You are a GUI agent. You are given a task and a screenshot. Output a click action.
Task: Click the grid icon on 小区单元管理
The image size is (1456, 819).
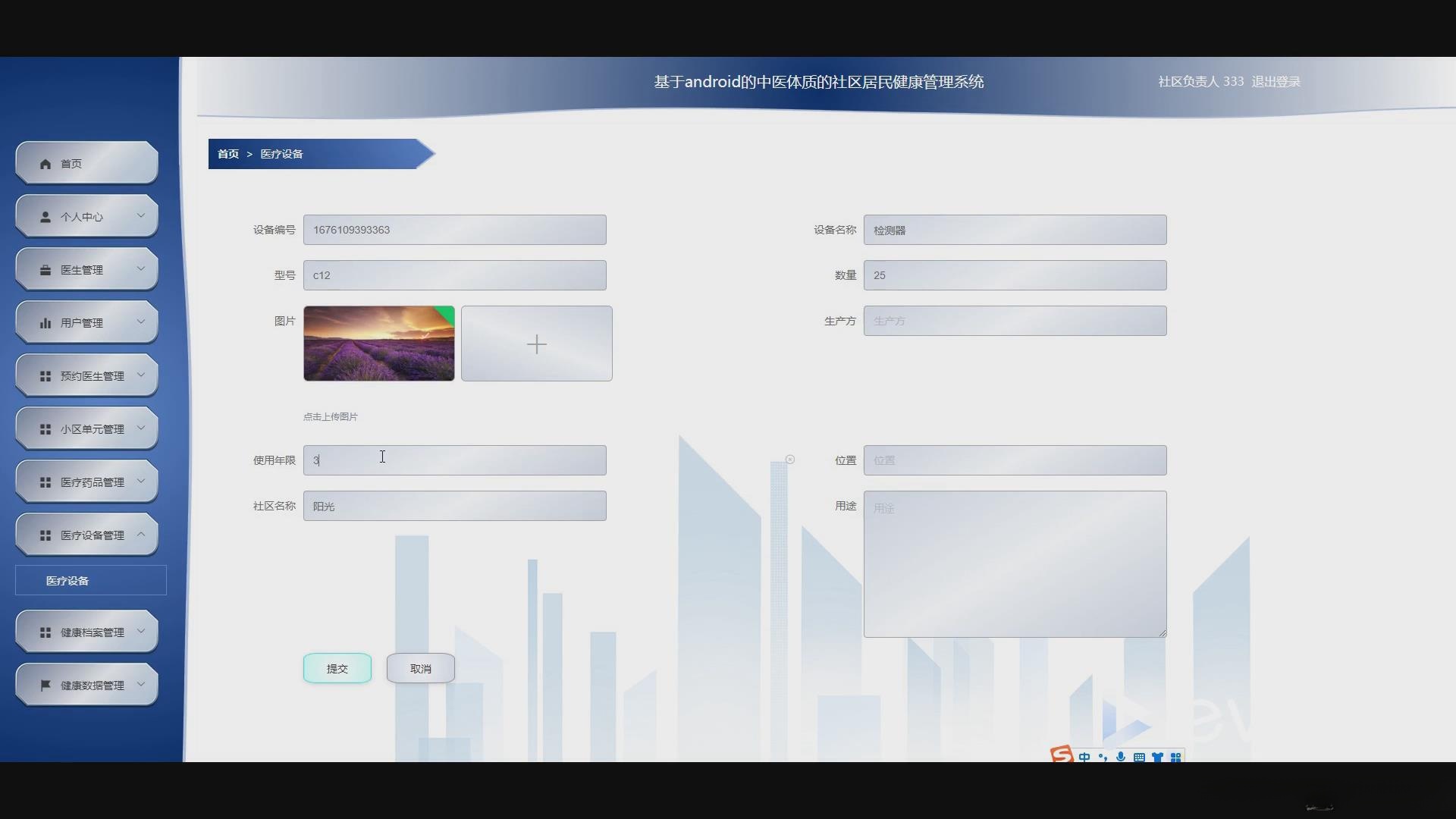[x=44, y=428]
